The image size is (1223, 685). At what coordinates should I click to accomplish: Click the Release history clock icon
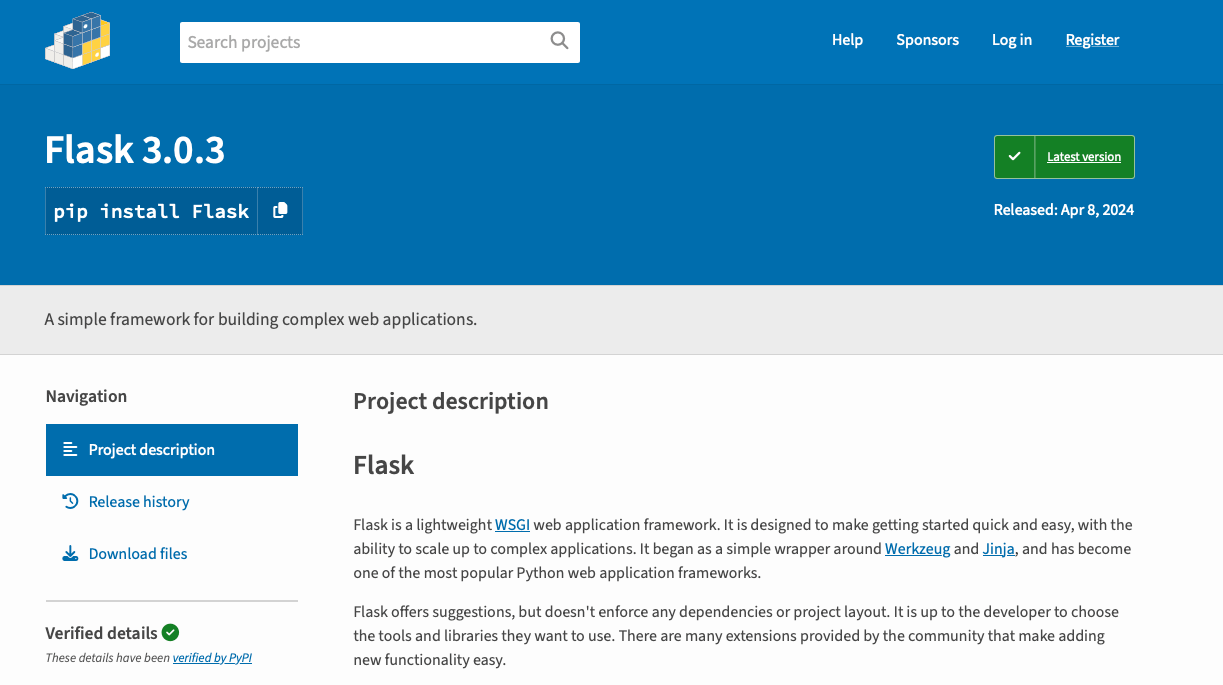tap(70, 501)
